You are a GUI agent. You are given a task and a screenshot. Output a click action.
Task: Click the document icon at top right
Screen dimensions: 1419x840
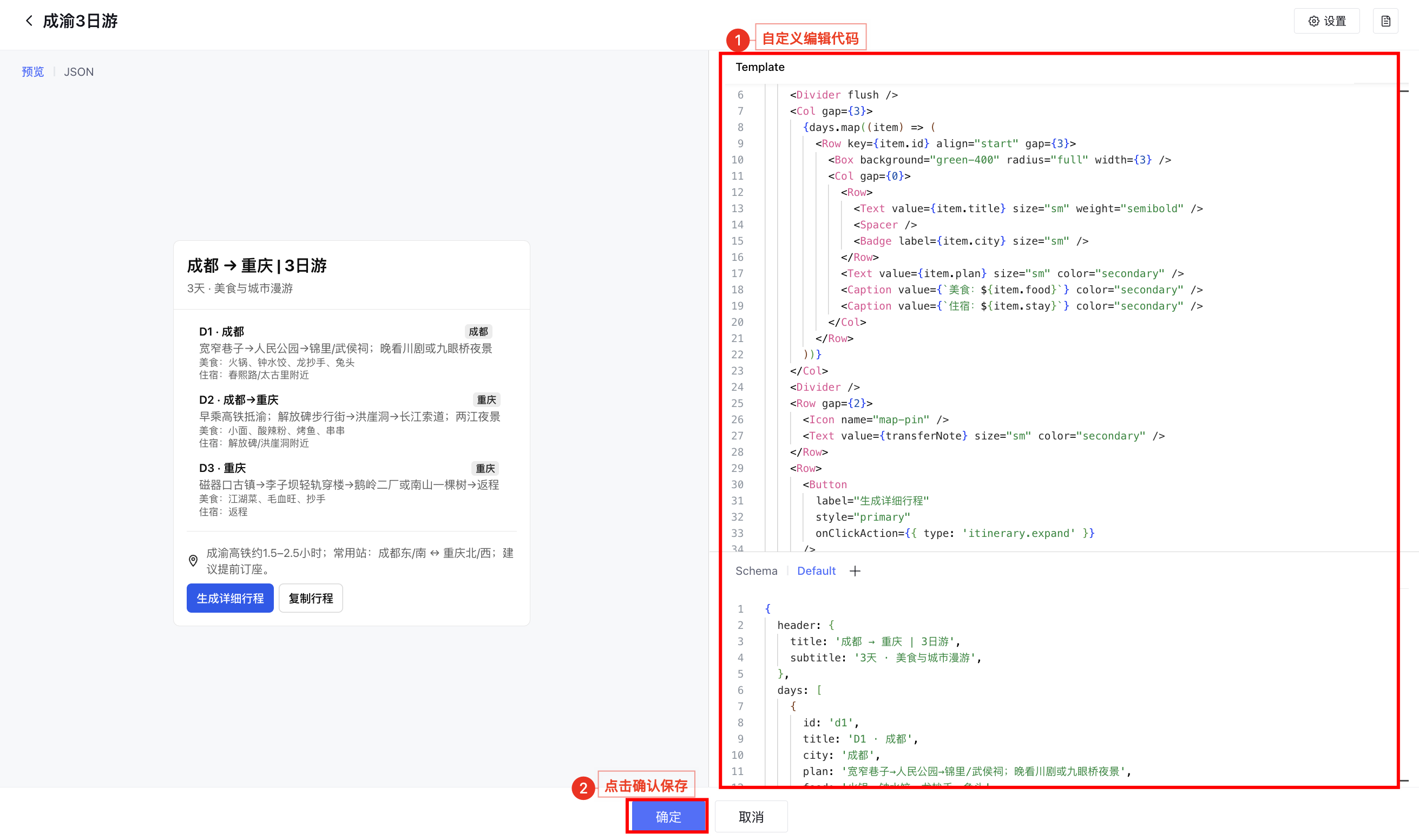(1385, 21)
